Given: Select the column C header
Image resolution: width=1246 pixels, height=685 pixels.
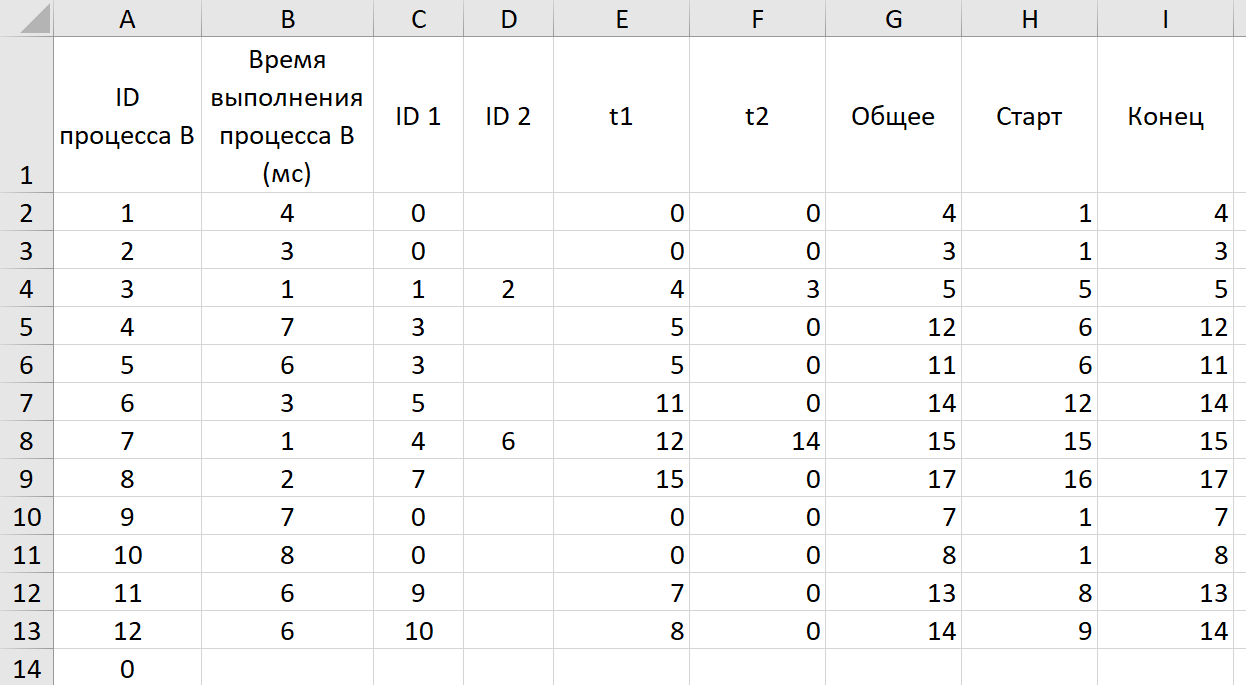Looking at the screenshot, I should pos(418,18).
